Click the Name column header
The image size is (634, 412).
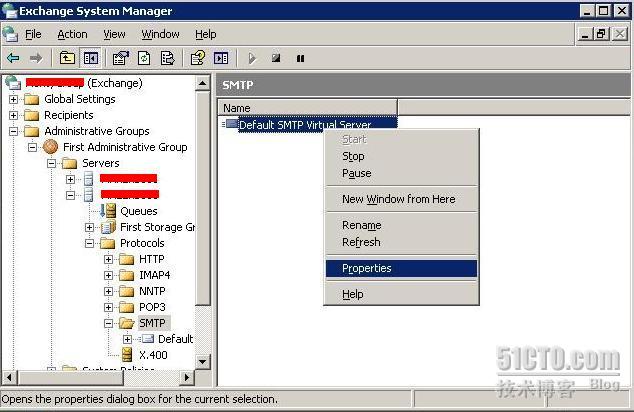click(308, 108)
